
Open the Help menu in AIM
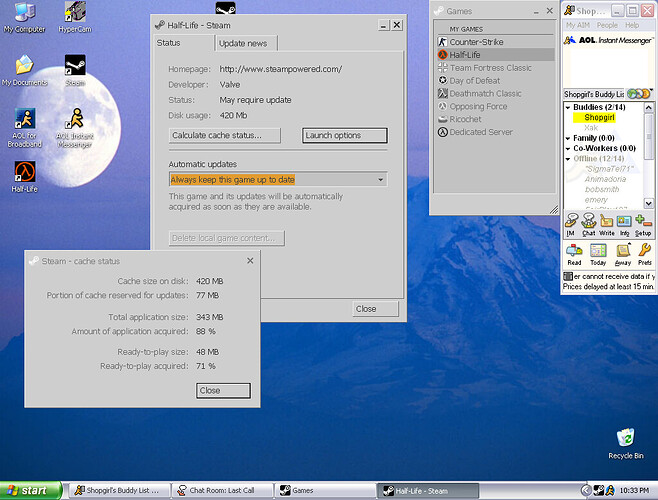coord(632,25)
